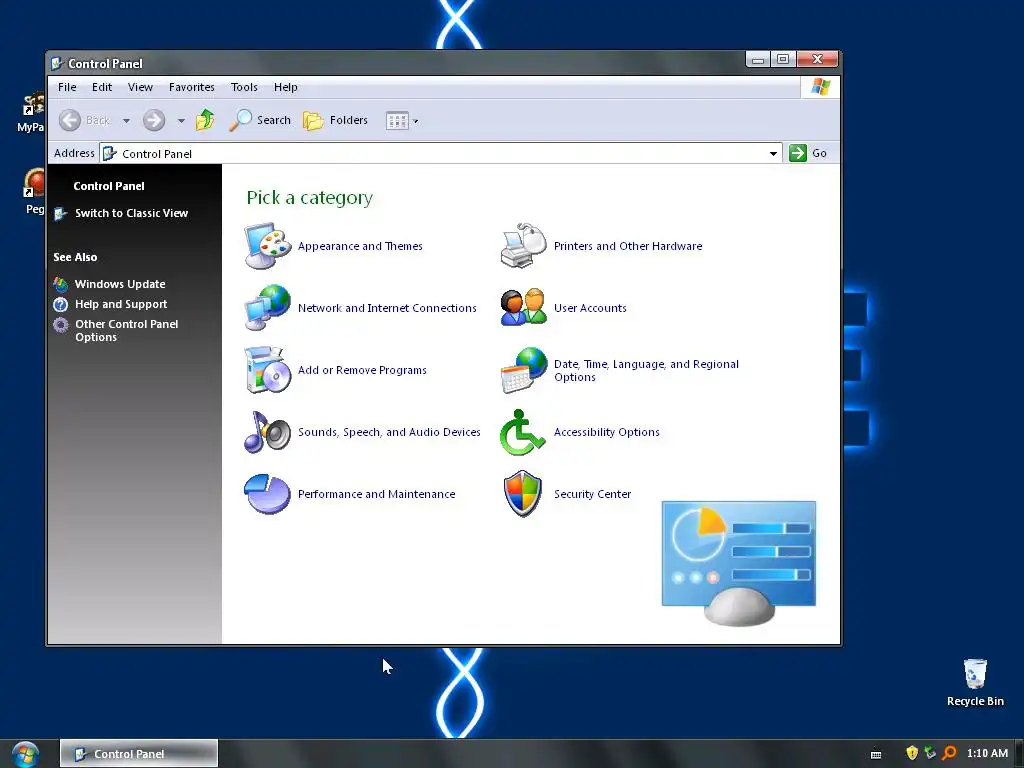The image size is (1024, 768).
Task: Click the Help and Support question icon
Action: [x=61, y=304]
